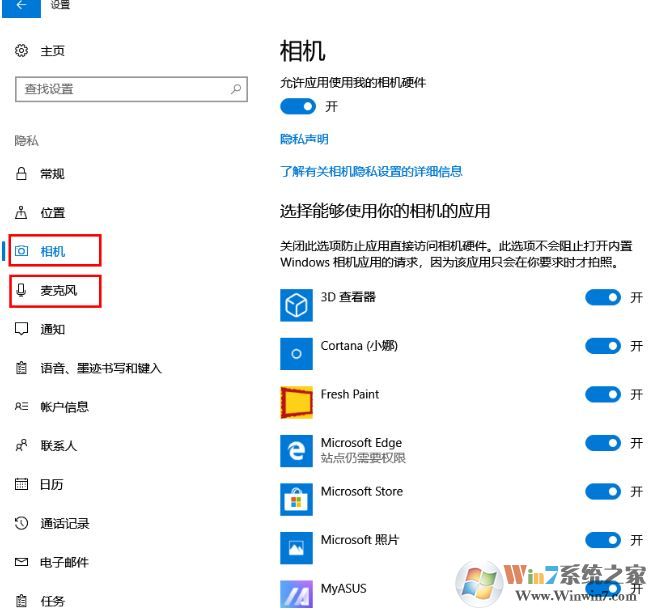653x610 pixels.
Task: Select 相机 in the sidebar
Action: tap(52, 251)
